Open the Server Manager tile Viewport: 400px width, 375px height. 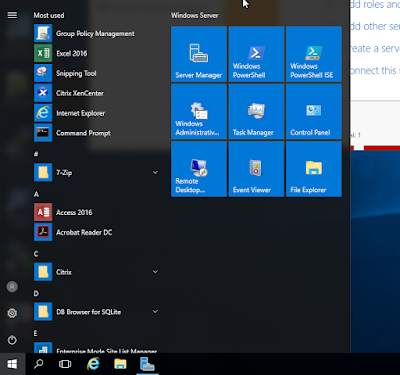199,54
